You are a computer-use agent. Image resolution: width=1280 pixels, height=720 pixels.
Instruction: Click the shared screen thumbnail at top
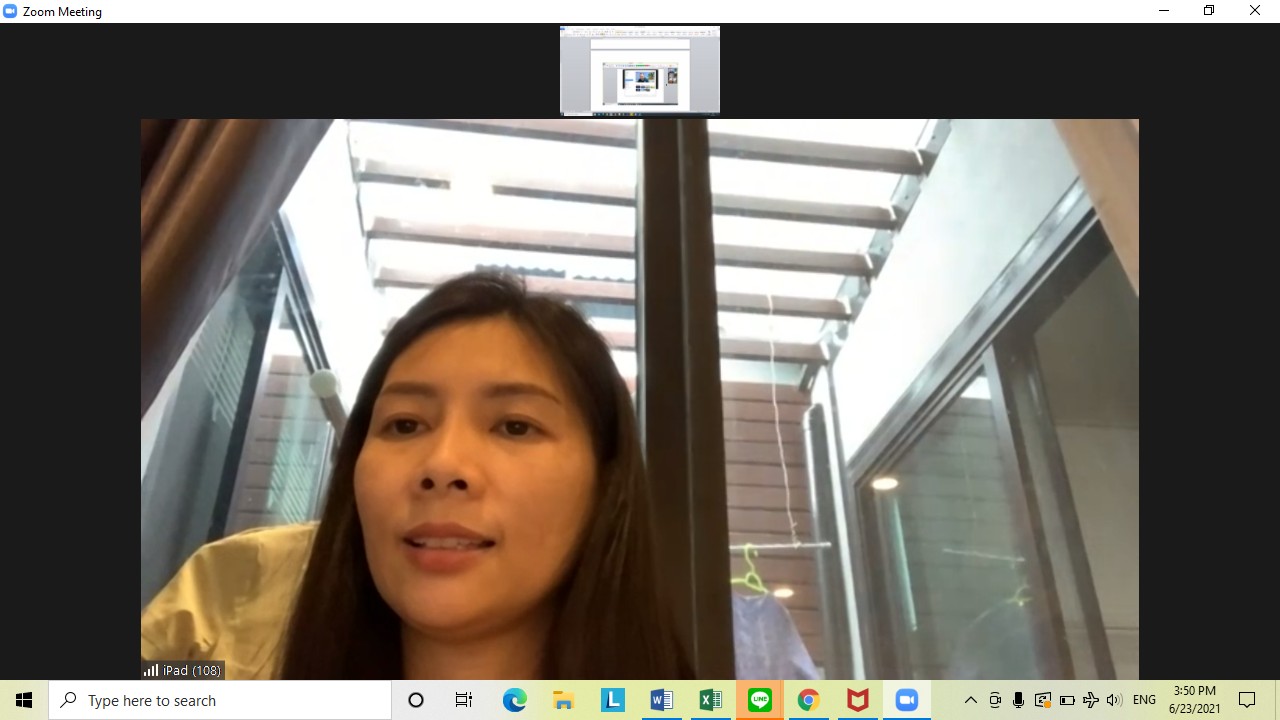pyautogui.click(x=640, y=71)
